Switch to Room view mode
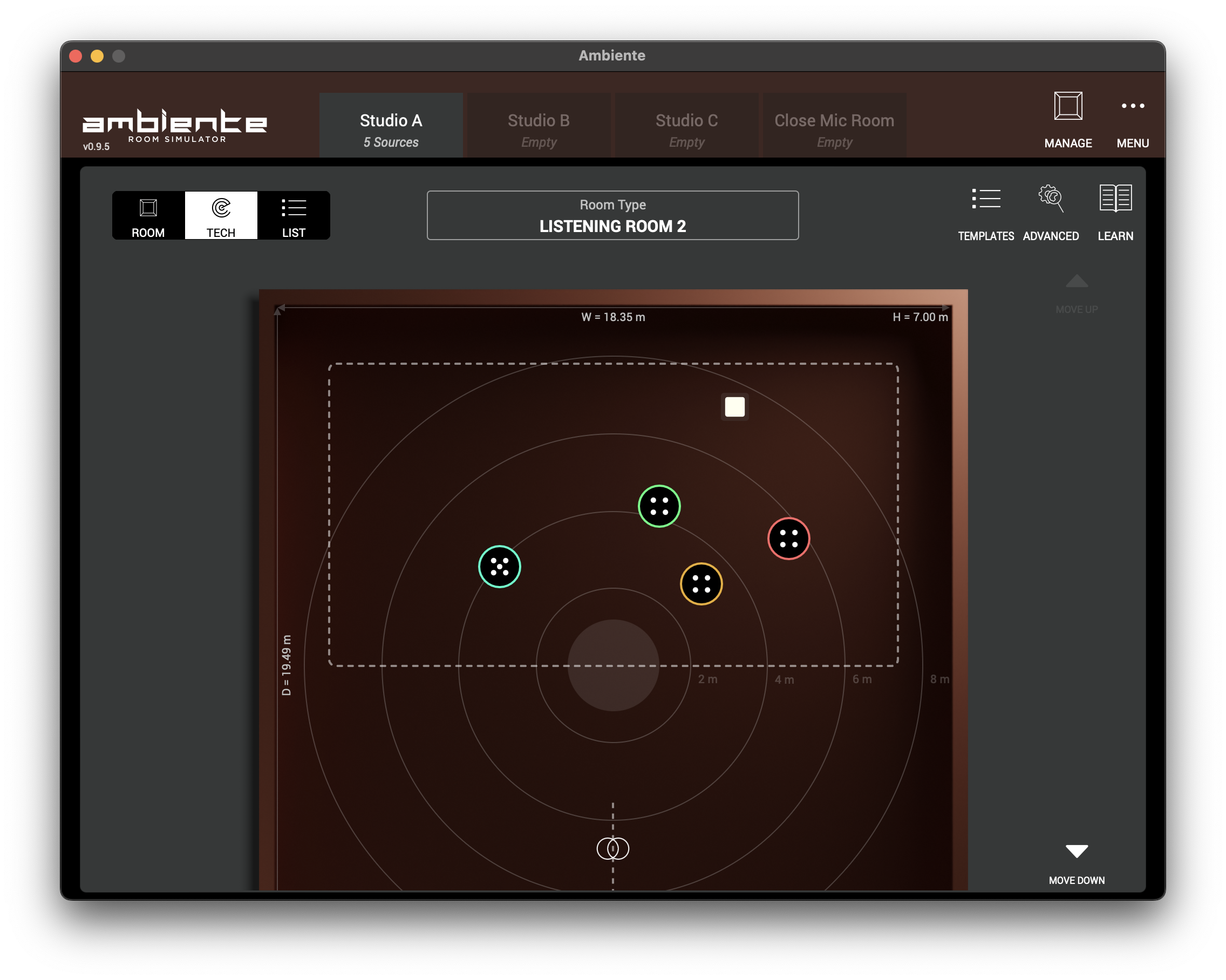Screen dimensions: 1226x980 [148, 215]
